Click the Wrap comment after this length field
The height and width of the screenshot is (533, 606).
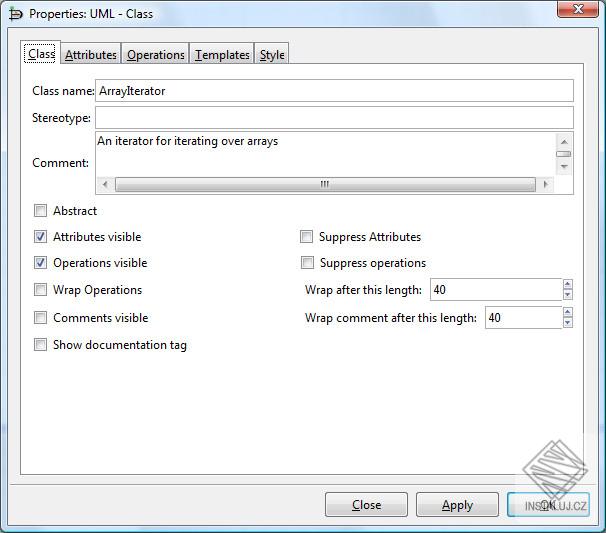click(x=523, y=318)
